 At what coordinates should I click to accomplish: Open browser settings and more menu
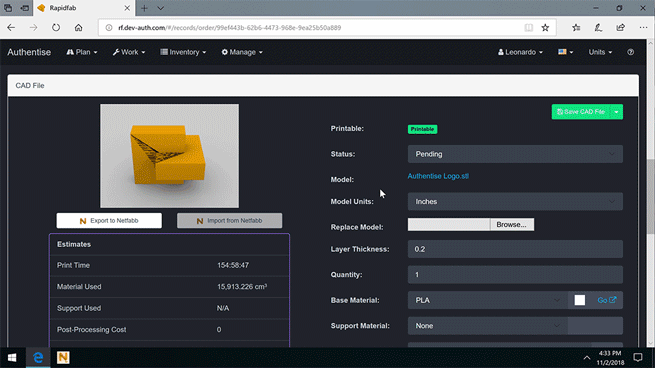click(x=643, y=28)
